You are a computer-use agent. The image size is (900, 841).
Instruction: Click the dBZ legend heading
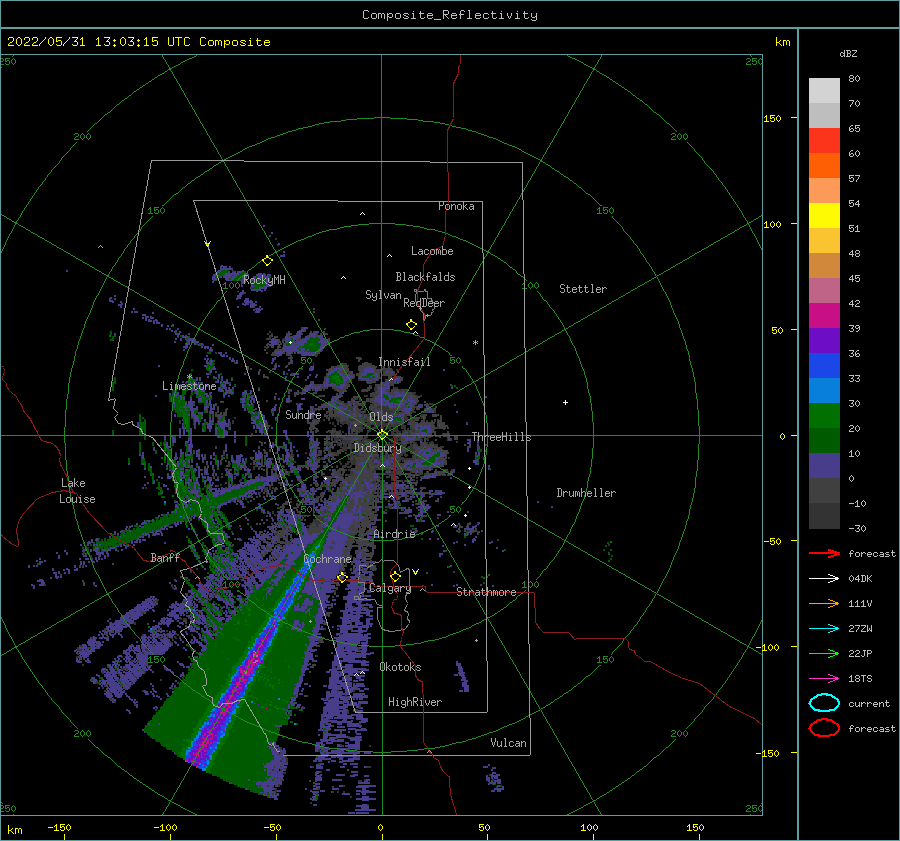(848, 53)
